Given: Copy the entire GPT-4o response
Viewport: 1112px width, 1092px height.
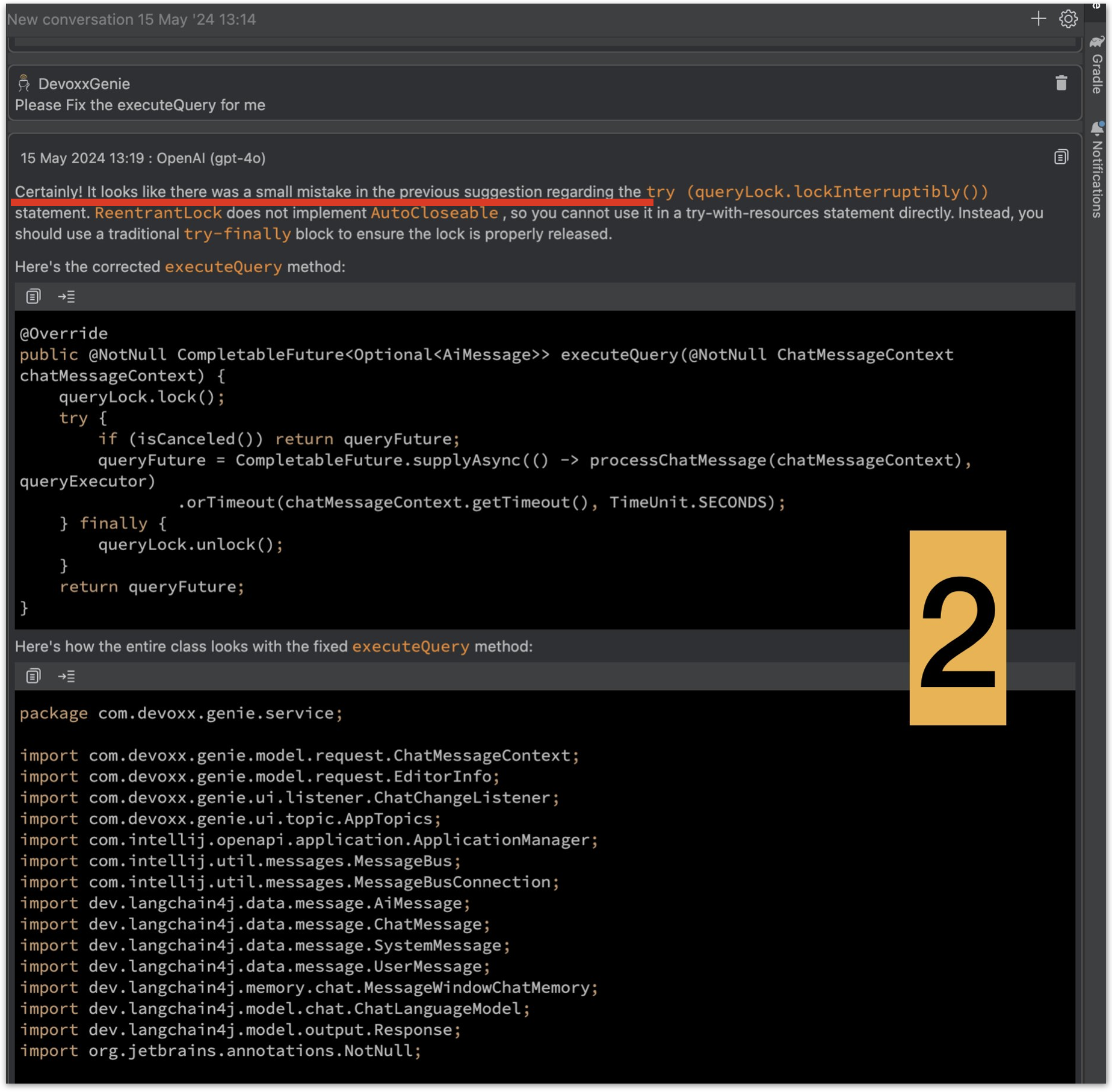Looking at the screenshot, I should [x=1060, y=157].
